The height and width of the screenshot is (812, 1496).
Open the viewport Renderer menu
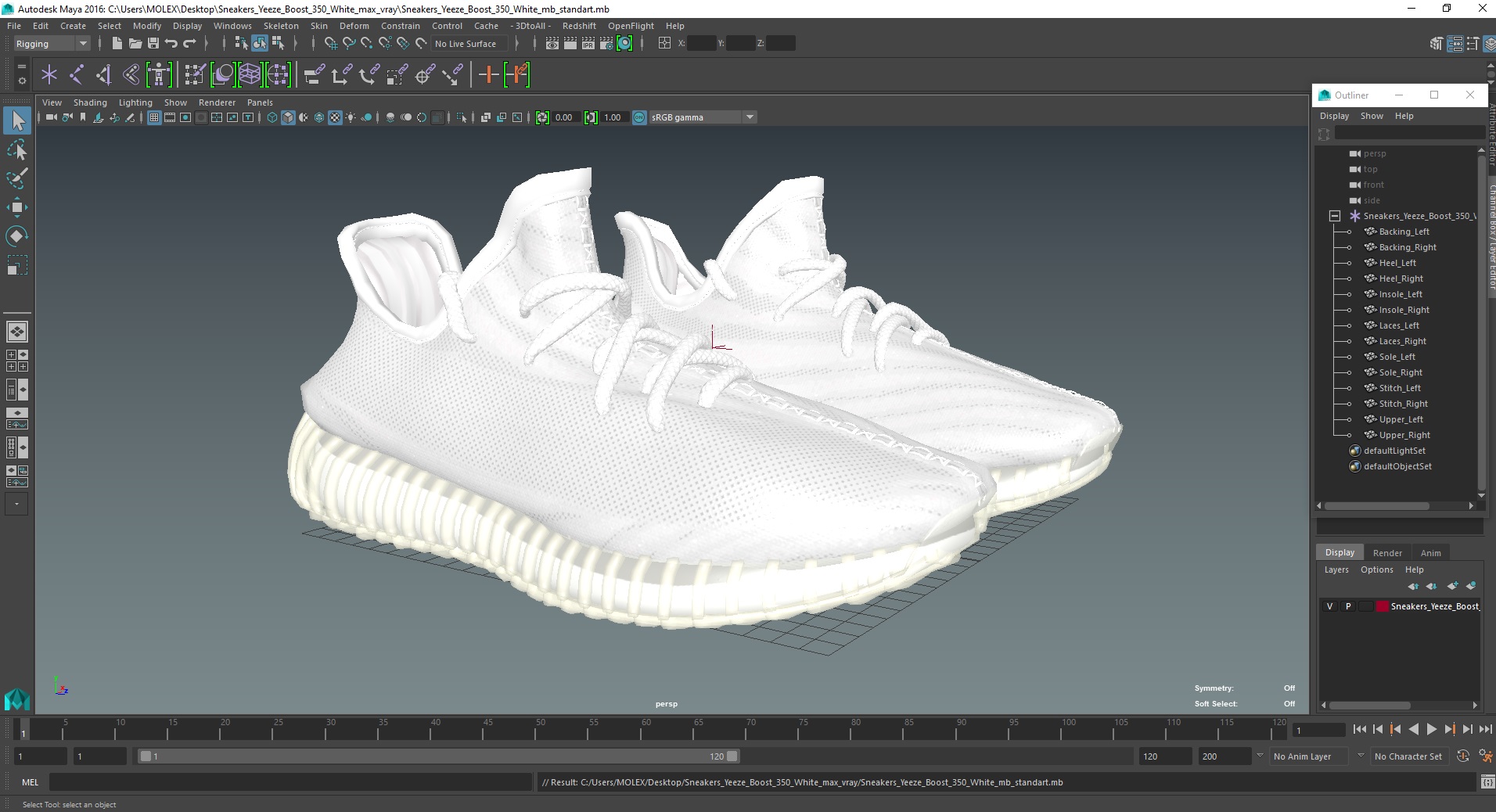pos(217,102)
